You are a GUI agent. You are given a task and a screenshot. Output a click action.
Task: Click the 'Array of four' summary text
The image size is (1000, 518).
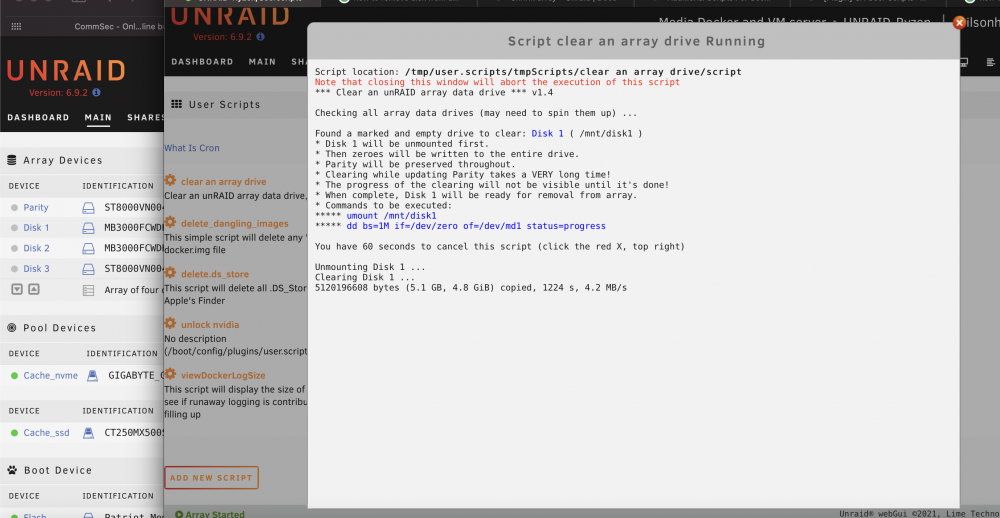(133, 290)
